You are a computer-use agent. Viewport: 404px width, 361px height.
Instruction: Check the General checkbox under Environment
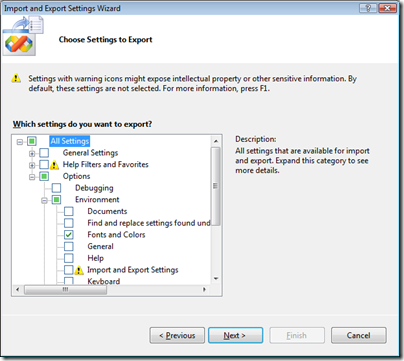[x=69, y=247]
